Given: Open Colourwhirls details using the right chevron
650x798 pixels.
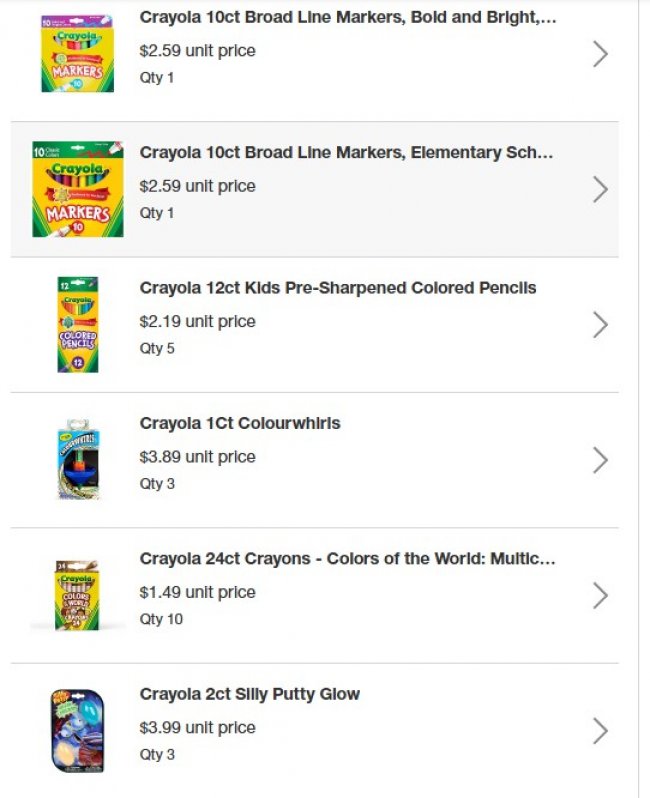Looking at the screenshot, I should click(600, 460).
